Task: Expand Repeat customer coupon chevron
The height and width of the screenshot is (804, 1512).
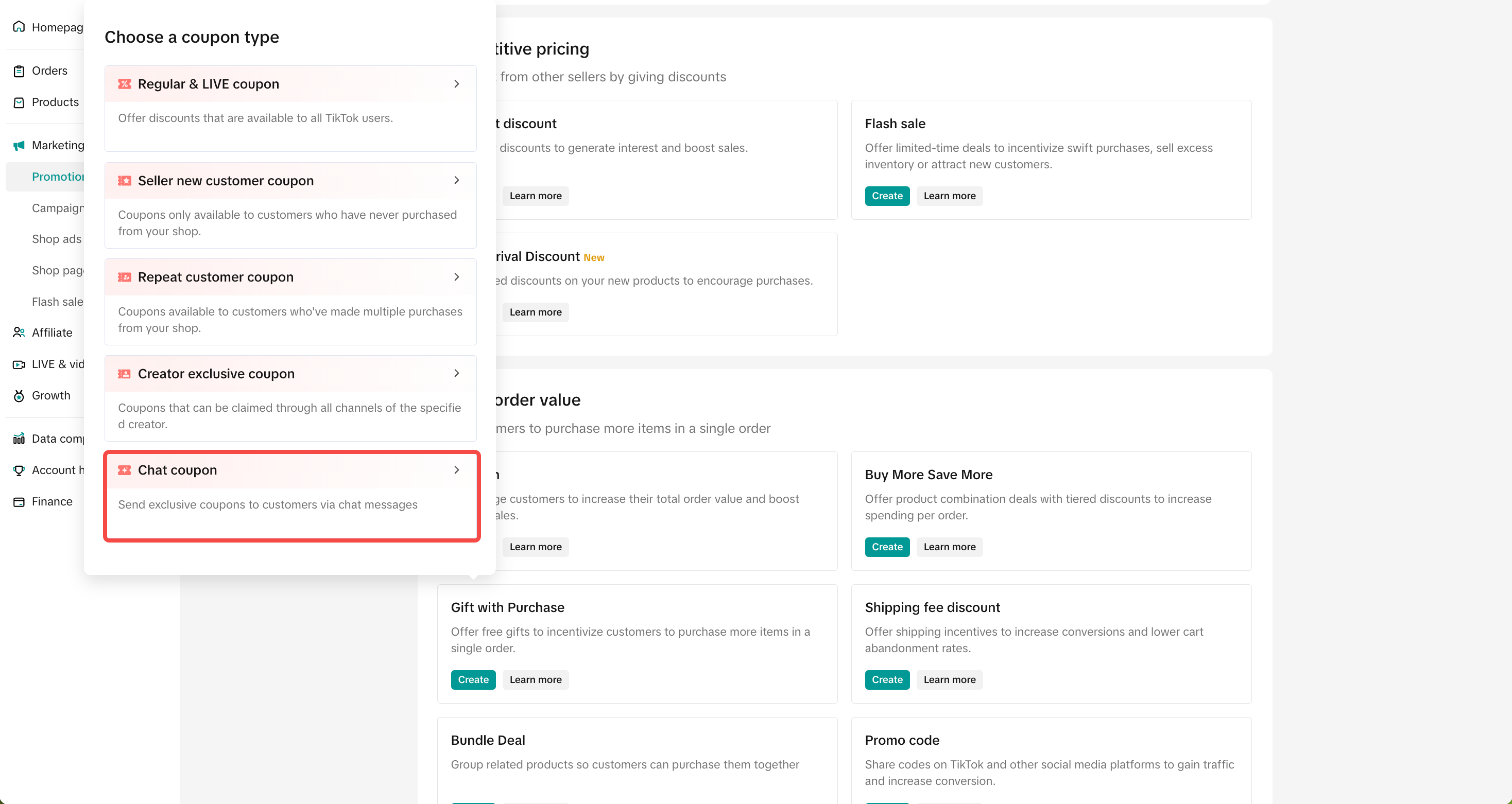Action: click(x=457, y=277)
